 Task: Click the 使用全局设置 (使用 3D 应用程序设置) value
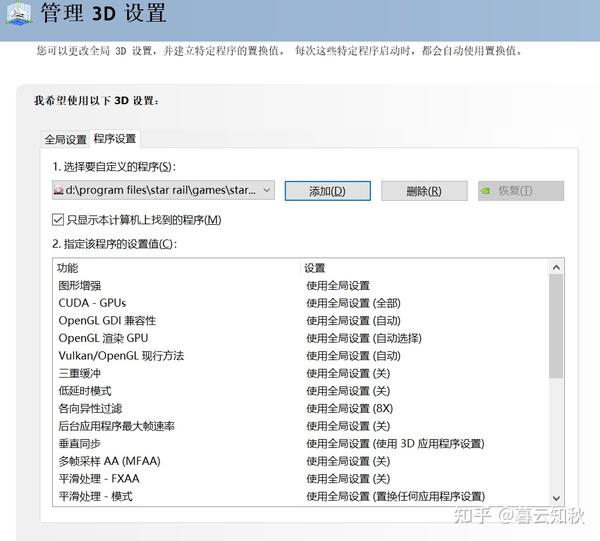395,444
